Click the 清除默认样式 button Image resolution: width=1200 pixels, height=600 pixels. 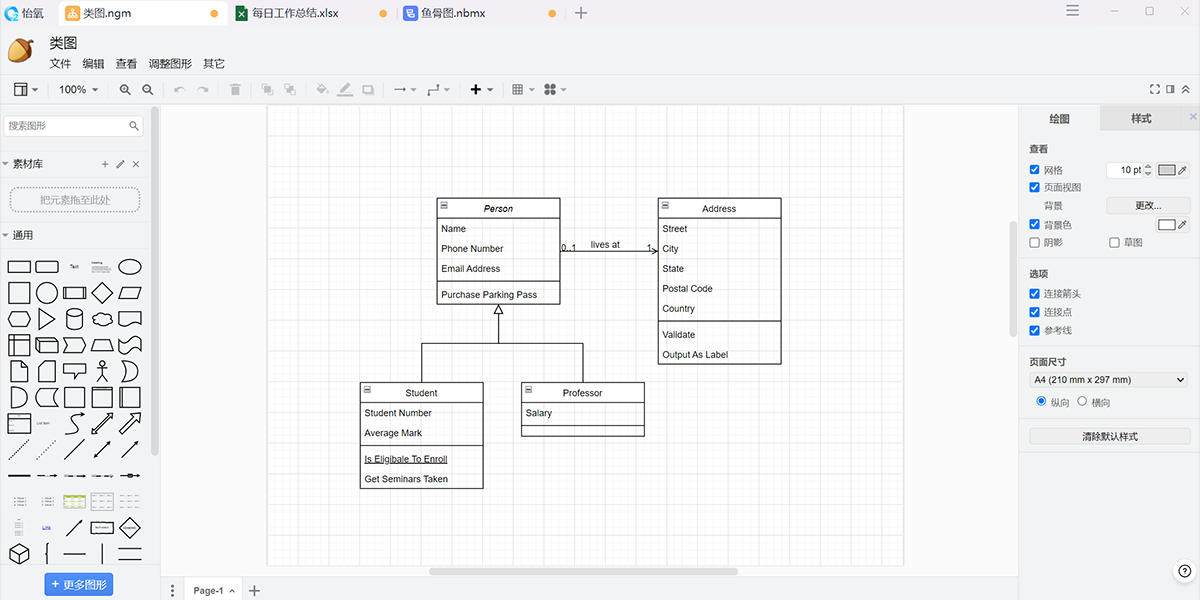(1109, 437)
